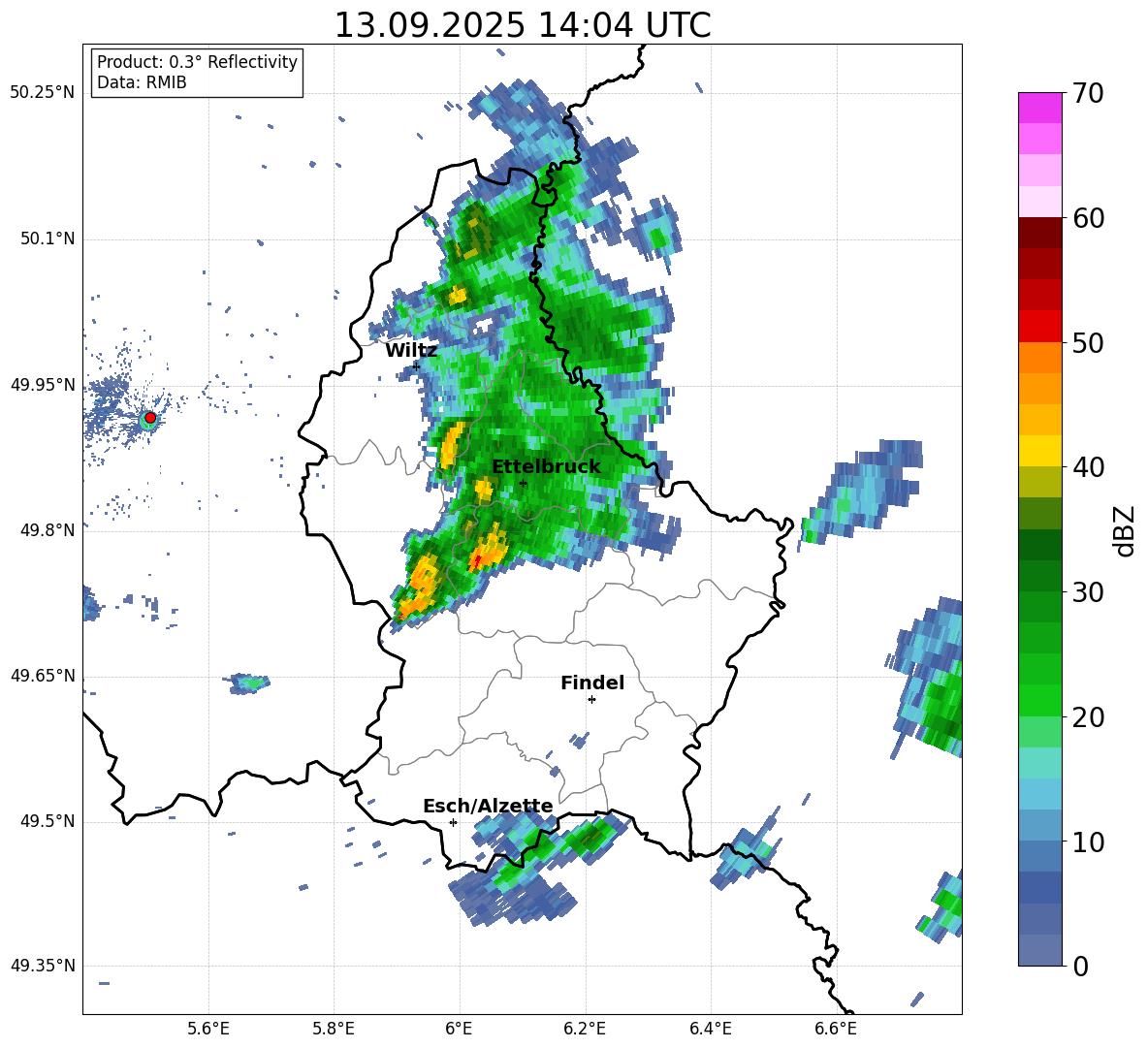
Task: Click the colorbar 30 tick label
Action: coord(1088,592)
